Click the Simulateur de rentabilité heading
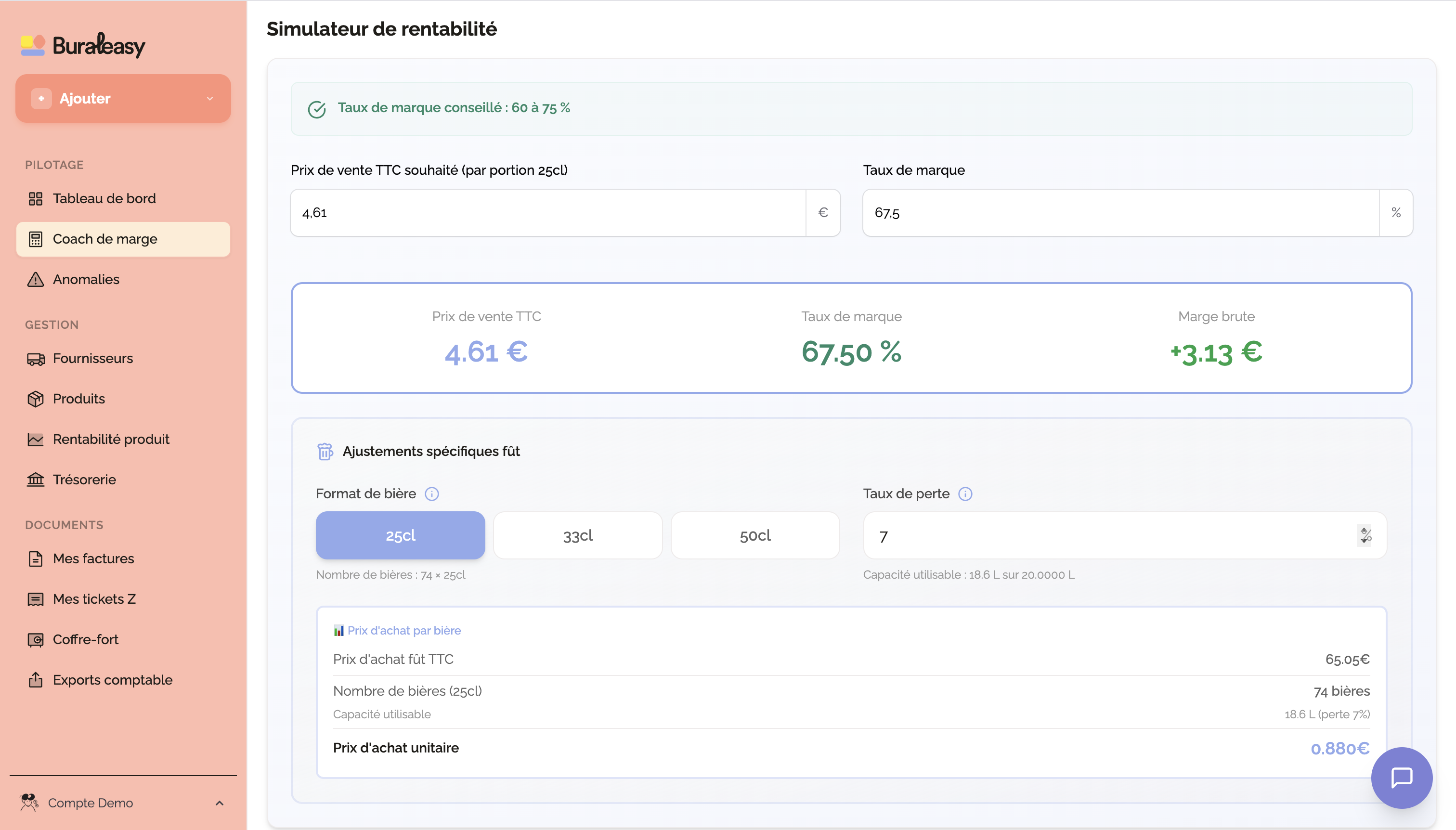 point(381,28)
